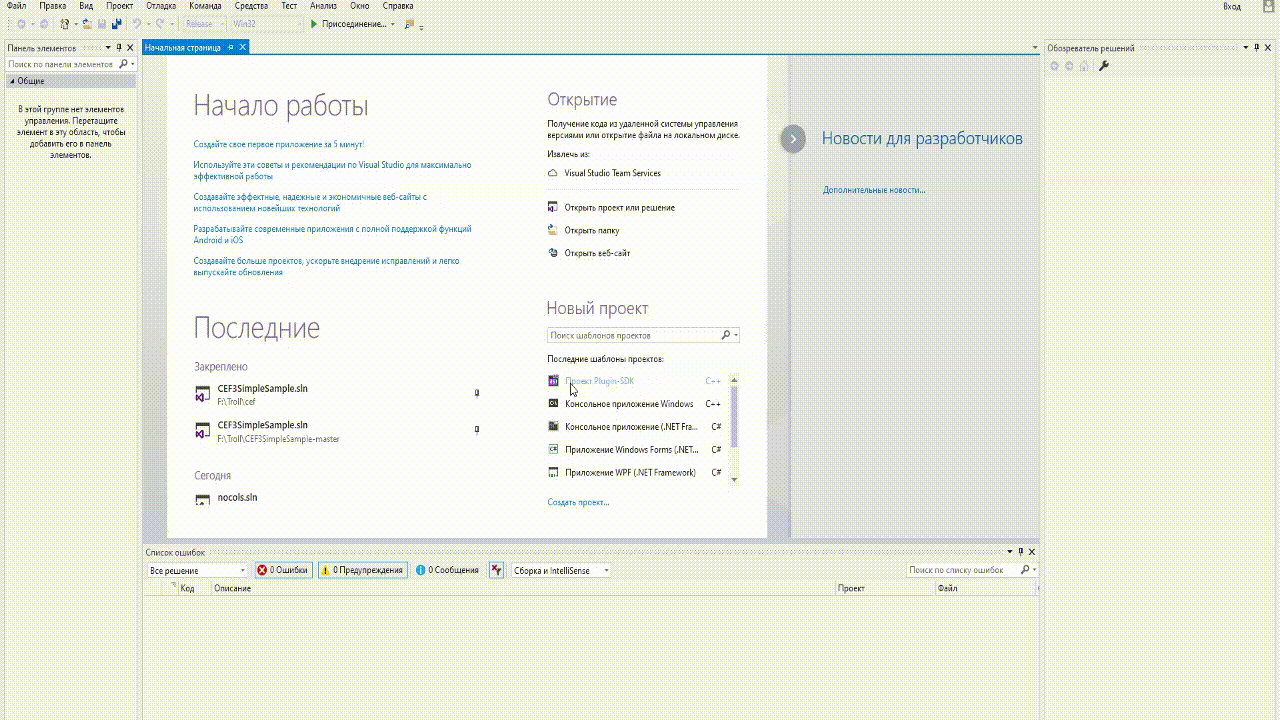
Task: Click the Вход sign-in button
Action: click(1232, 6)
